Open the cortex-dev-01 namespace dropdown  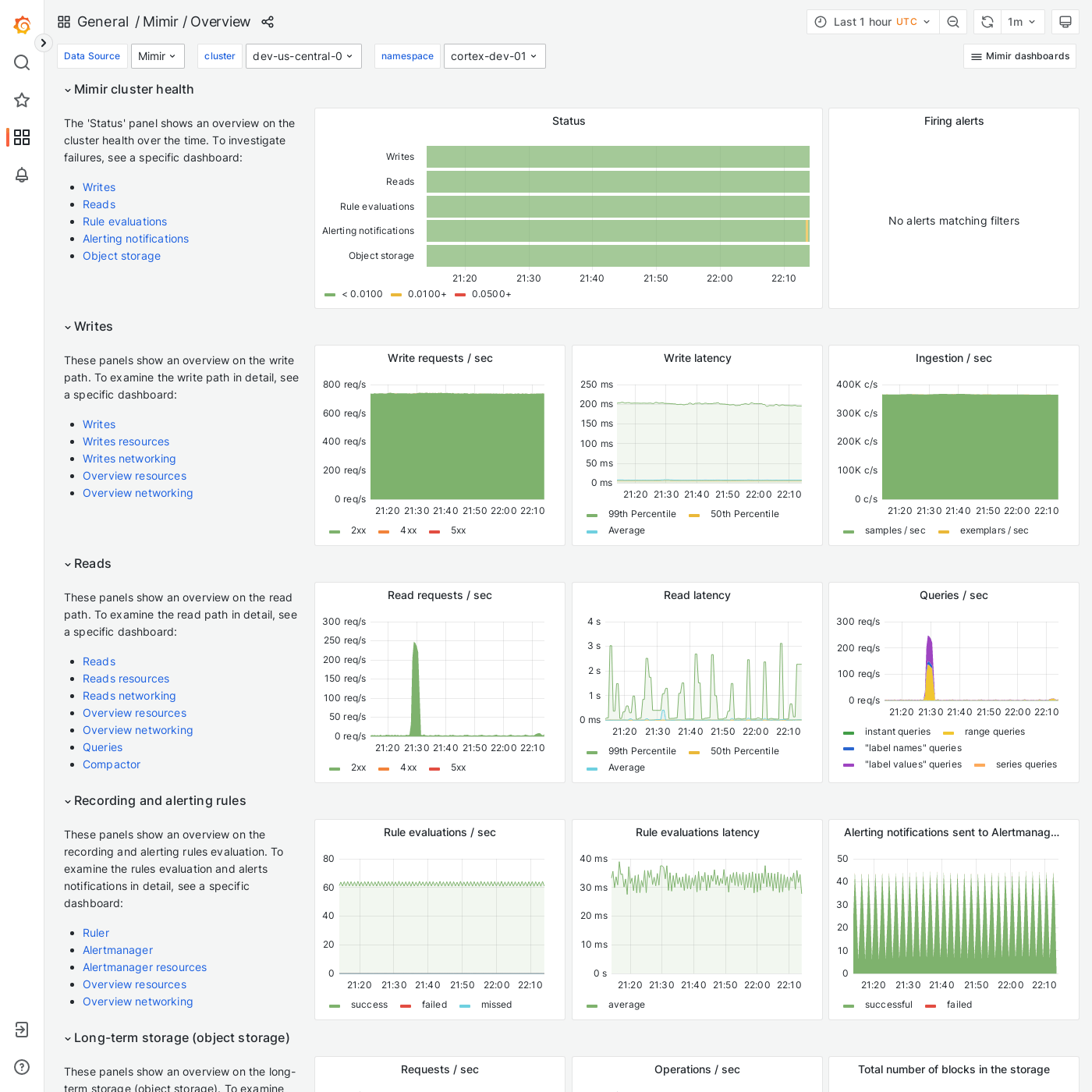pos(494,56)
